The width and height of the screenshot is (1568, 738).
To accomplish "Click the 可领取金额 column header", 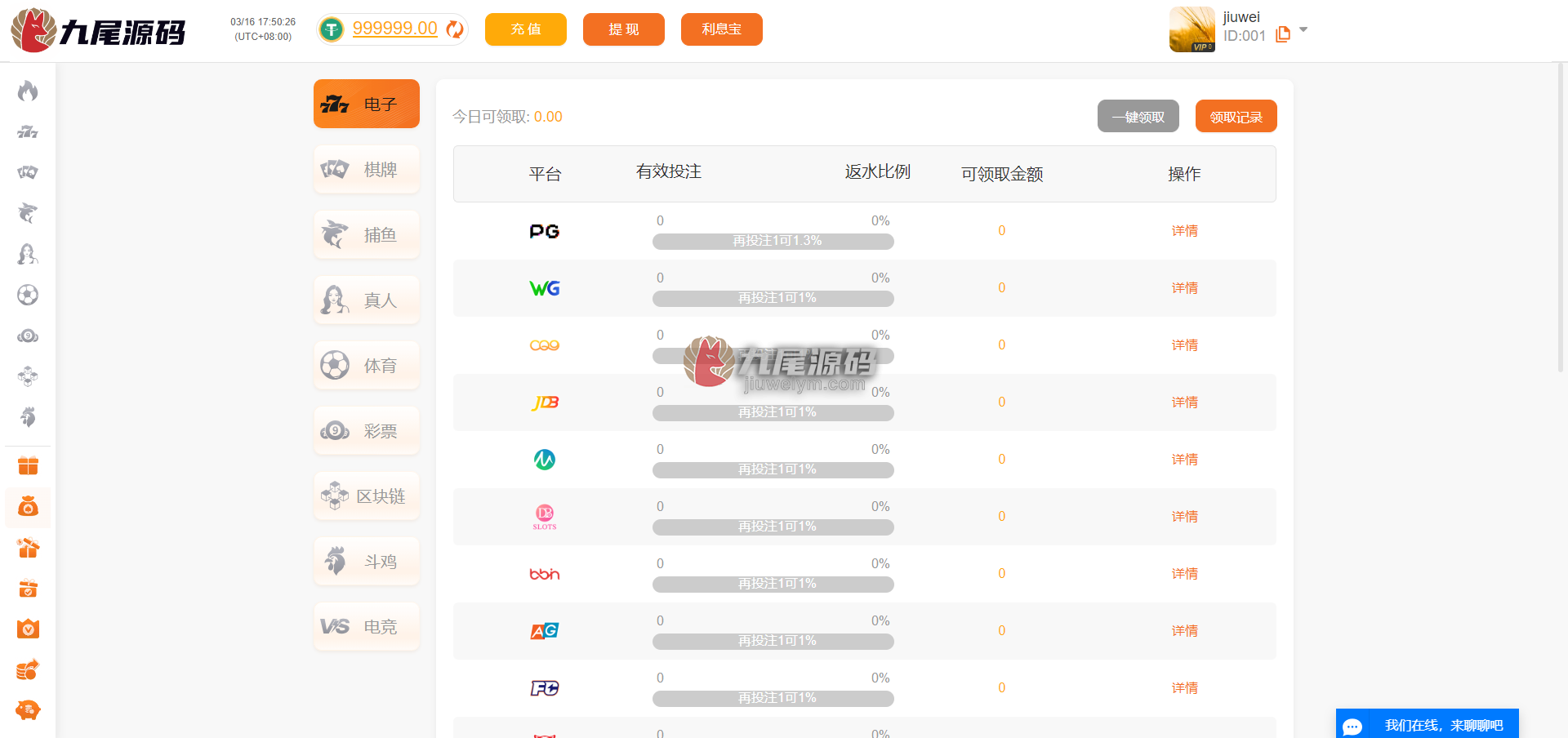I will click(x=1002, y=174).
